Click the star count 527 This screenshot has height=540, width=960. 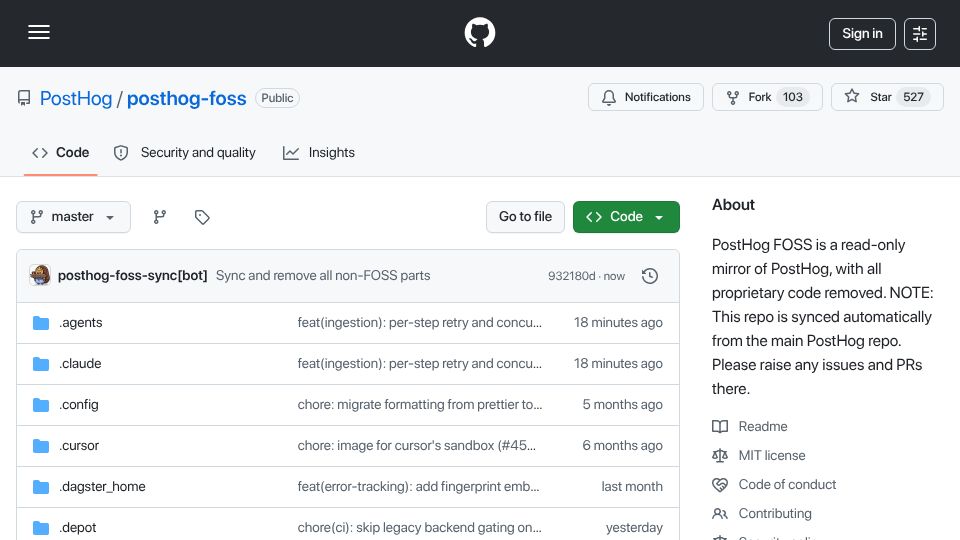(x=913, y=97)
